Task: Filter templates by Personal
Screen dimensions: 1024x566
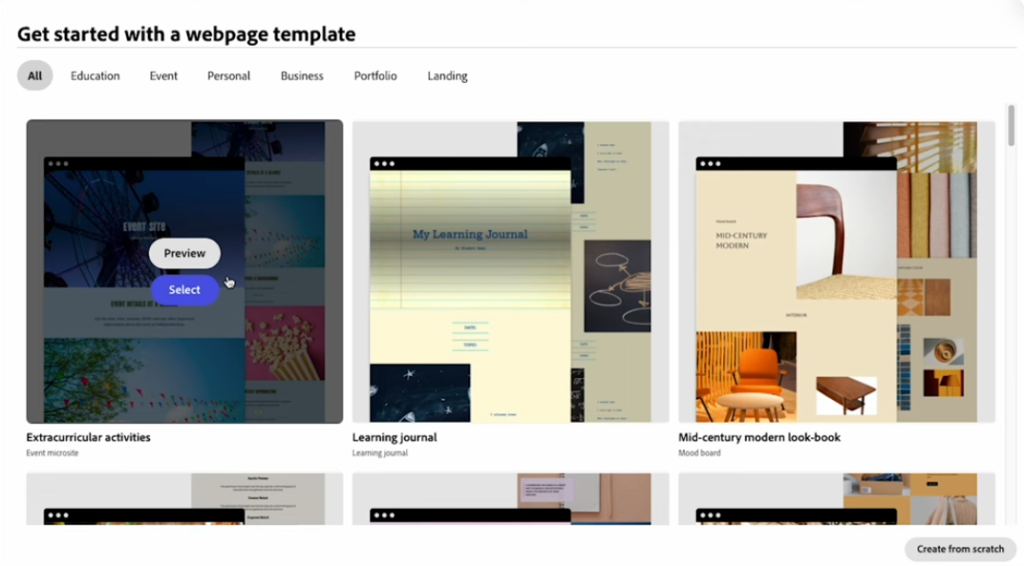Action: [x=229, y=76]
